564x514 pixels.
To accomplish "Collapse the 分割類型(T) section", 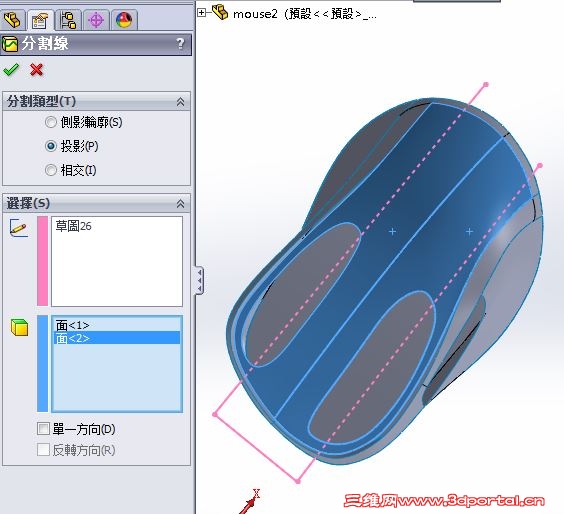I will 180,102.
